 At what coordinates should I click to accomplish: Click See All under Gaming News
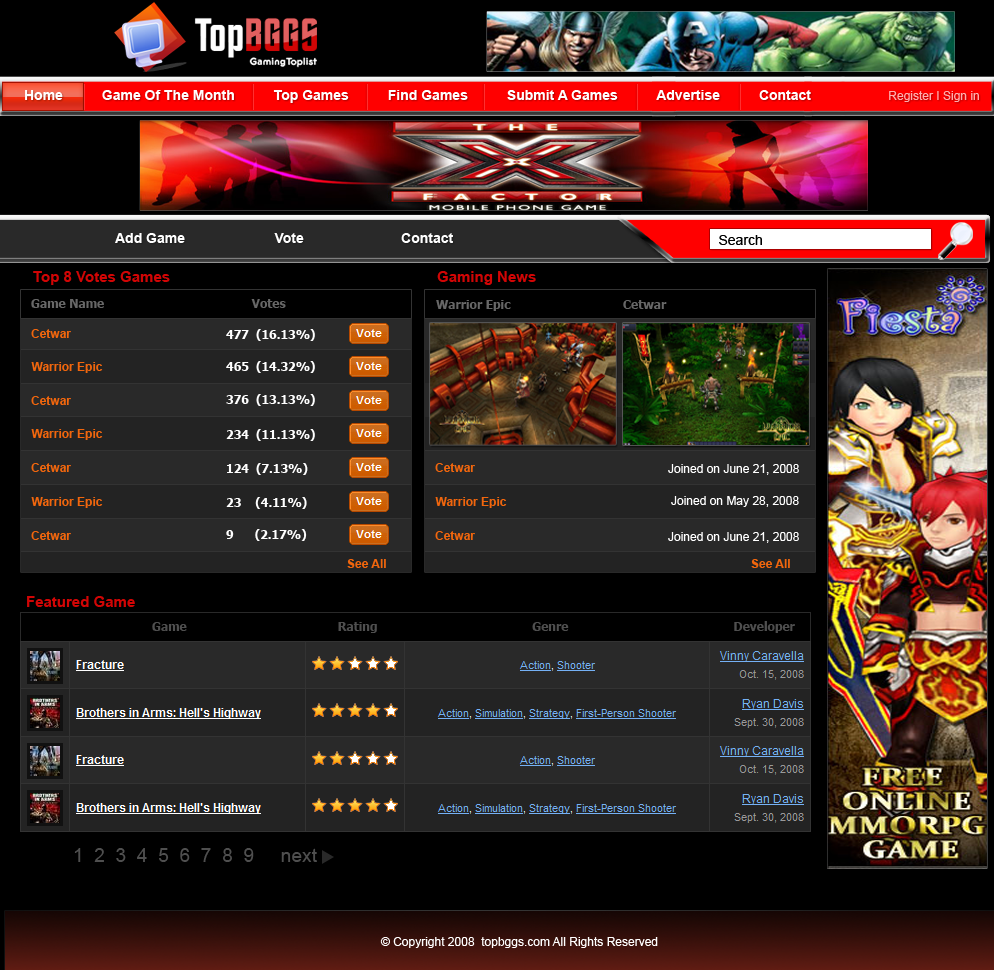770,564
